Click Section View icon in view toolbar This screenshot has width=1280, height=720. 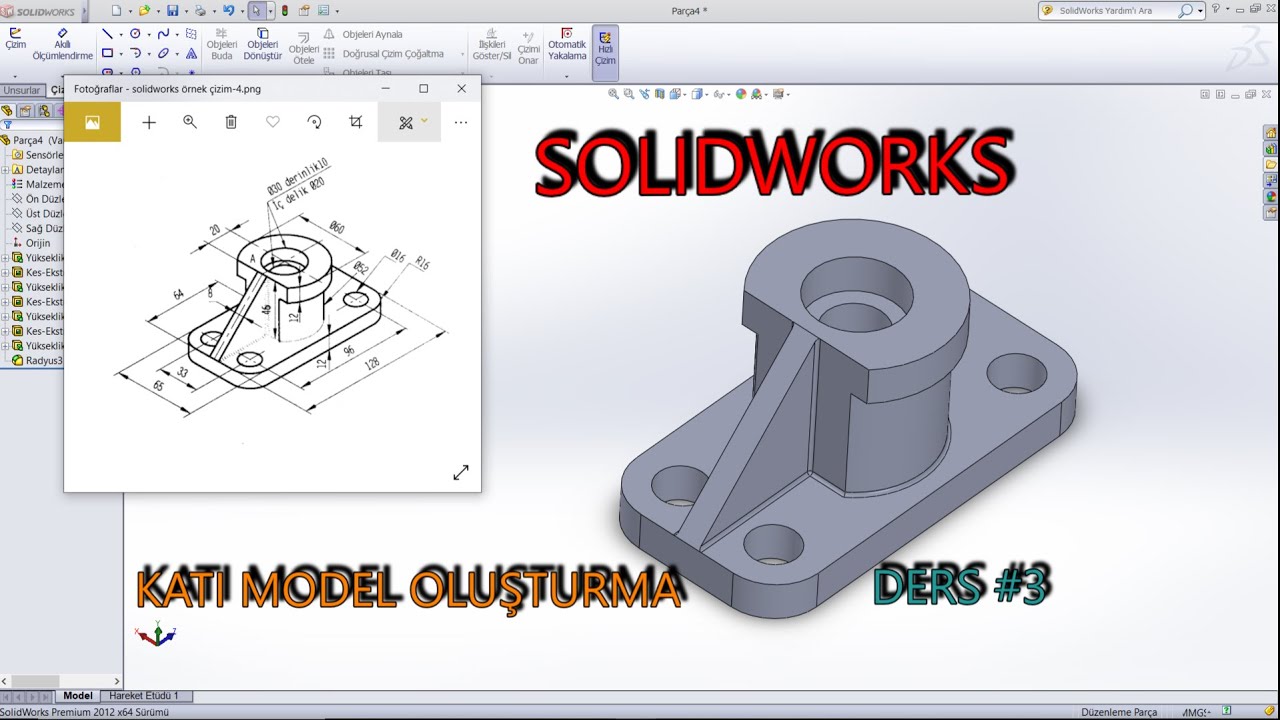pos(661,94)
